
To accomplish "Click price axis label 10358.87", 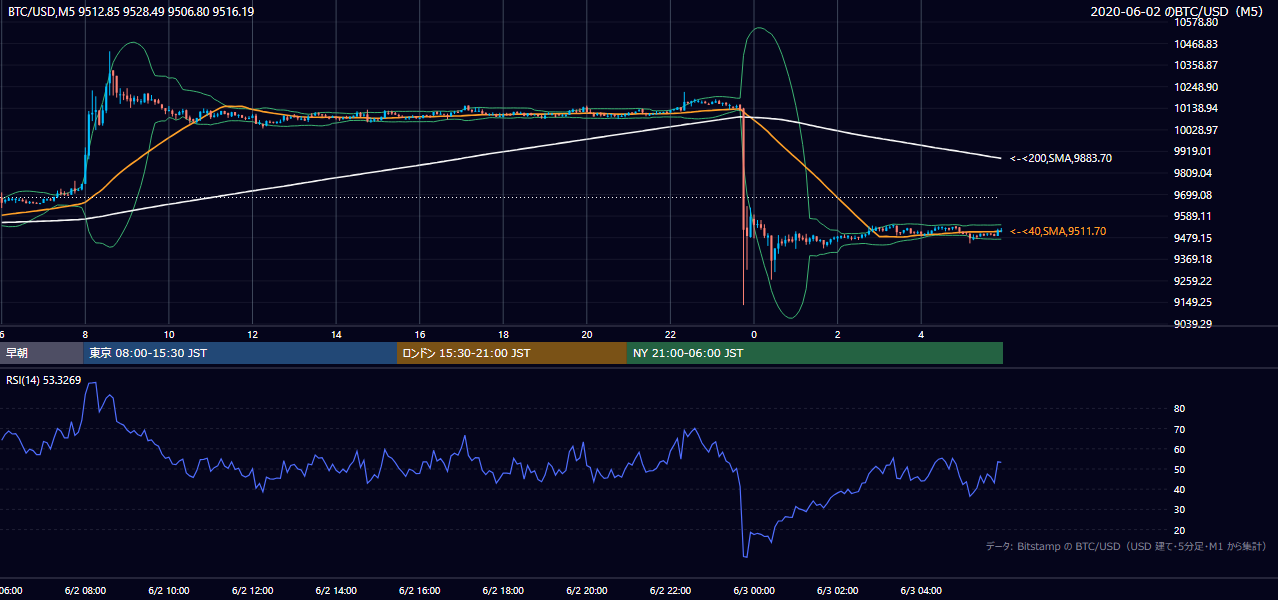I will [x=1196, y=65].
